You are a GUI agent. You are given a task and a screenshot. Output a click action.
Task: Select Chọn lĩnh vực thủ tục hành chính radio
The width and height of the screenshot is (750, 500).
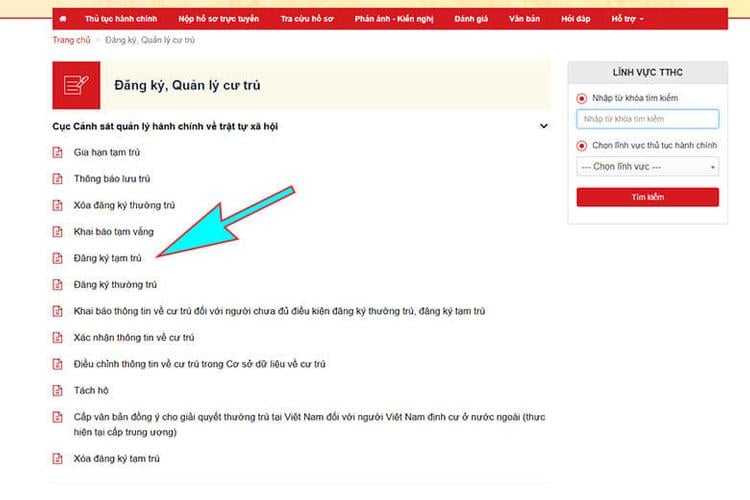582,145
